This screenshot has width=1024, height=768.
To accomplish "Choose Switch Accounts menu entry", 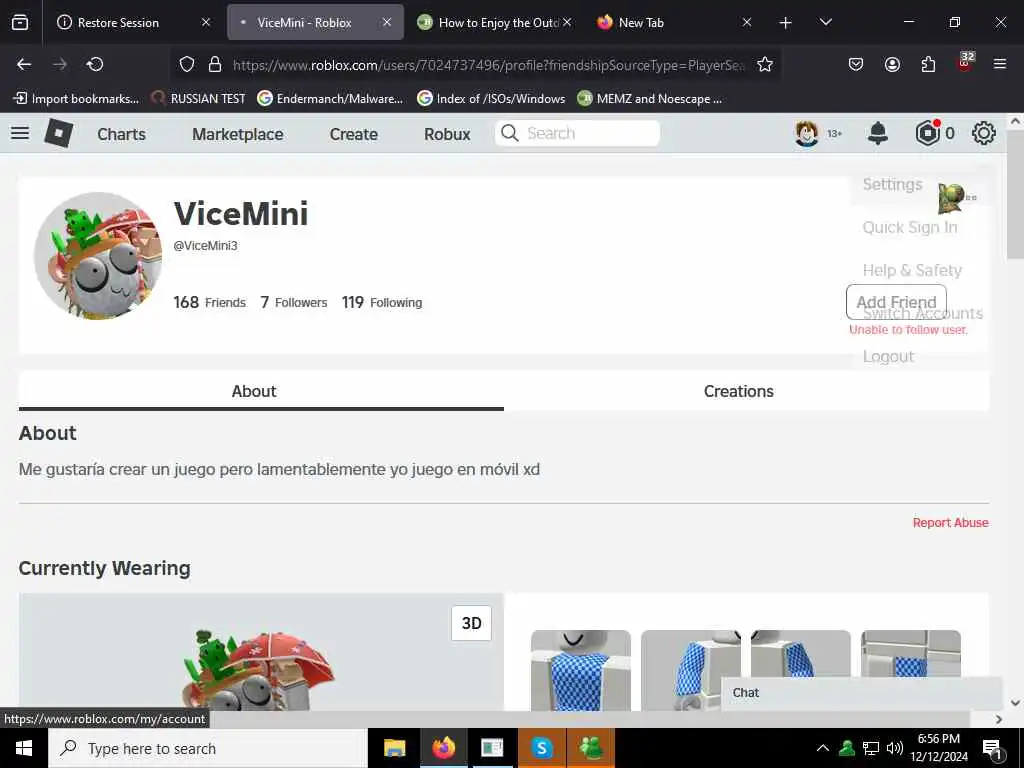I will click(x=922, y=313).
